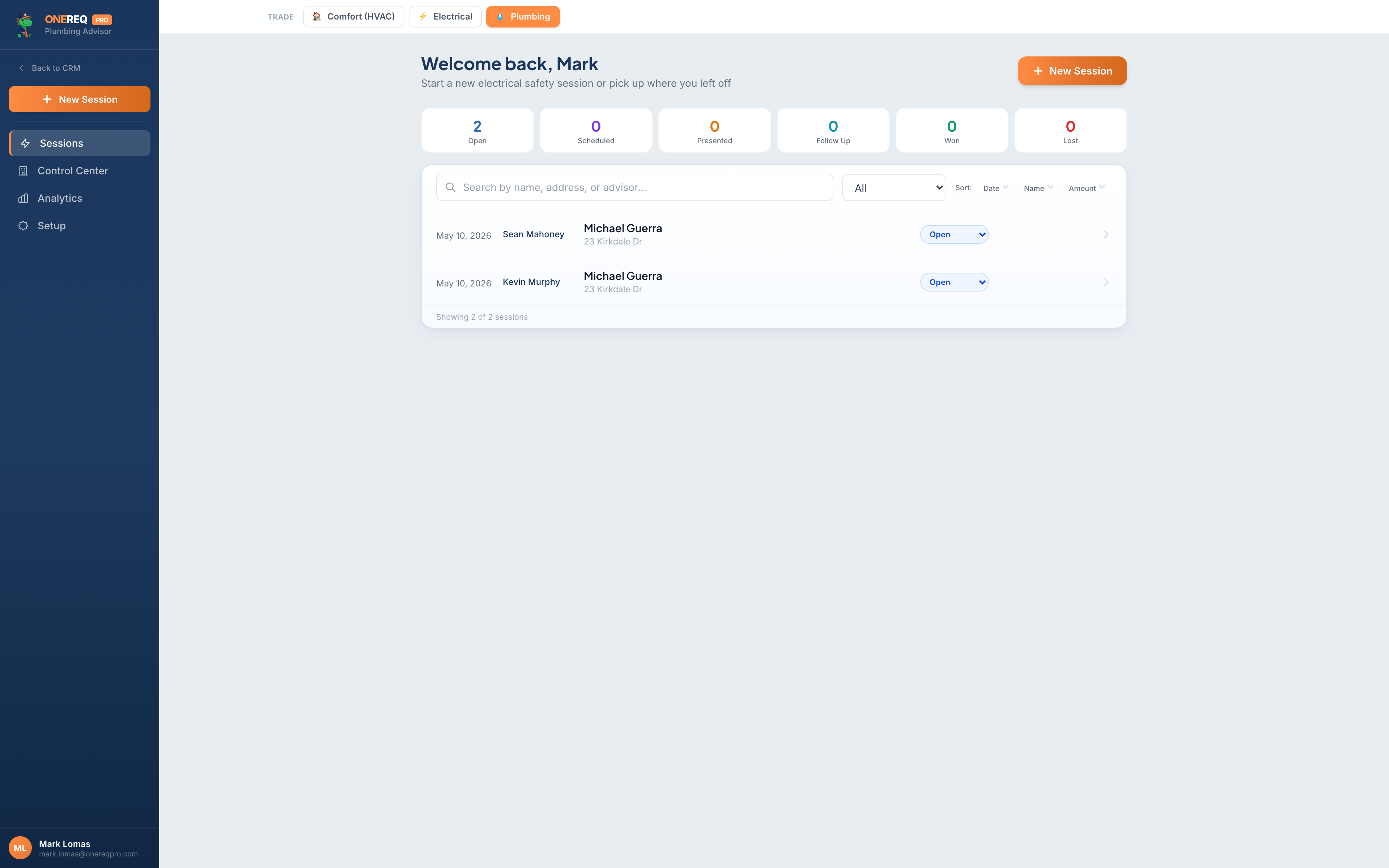The height and width of the screenshot is (868, 1389).
Task: Switch to Electrical trade
Action: (445, 16)
